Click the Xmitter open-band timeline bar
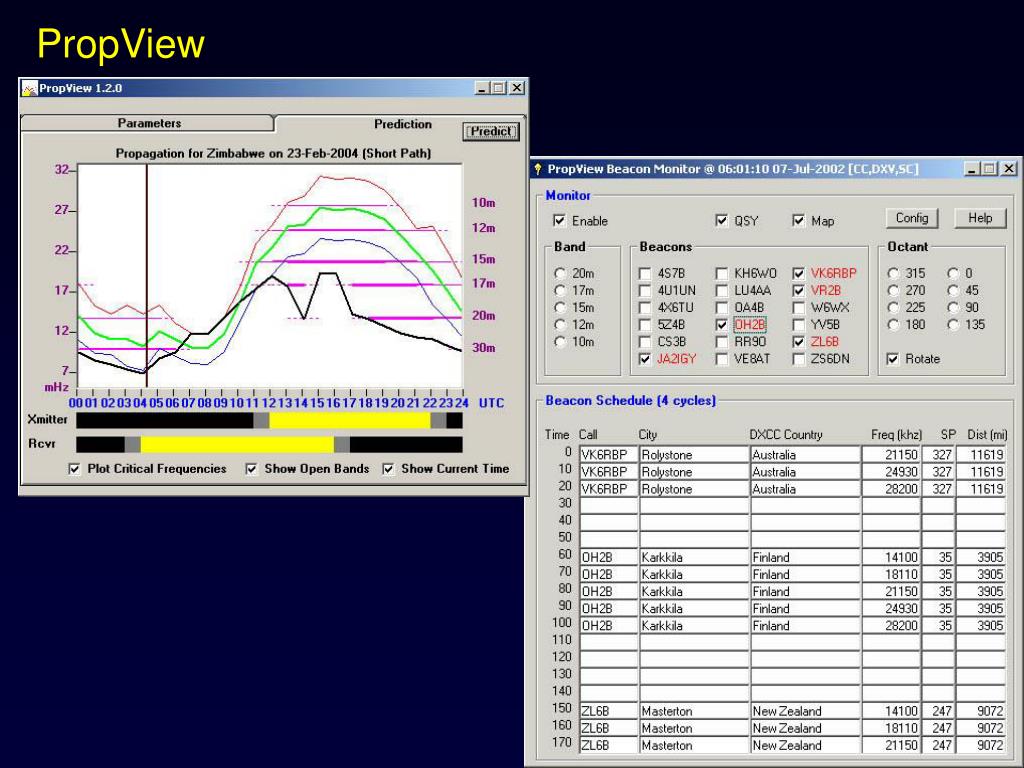The image size is (1024, 768). coord(269,421)
